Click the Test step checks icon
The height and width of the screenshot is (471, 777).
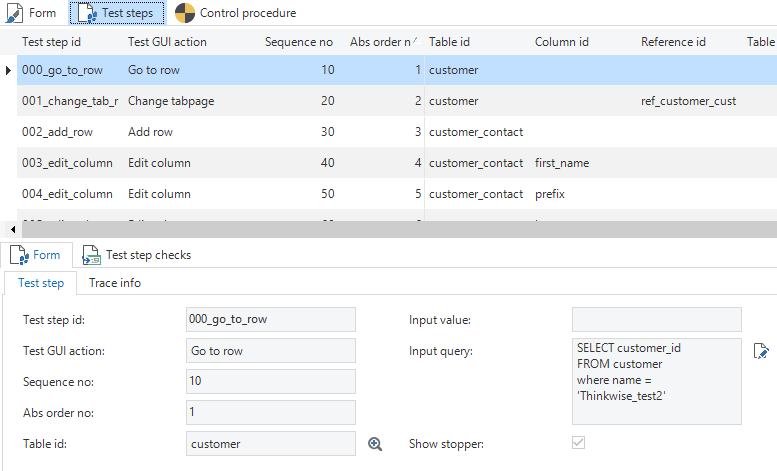pyautogui.click(x=91, y=255)
